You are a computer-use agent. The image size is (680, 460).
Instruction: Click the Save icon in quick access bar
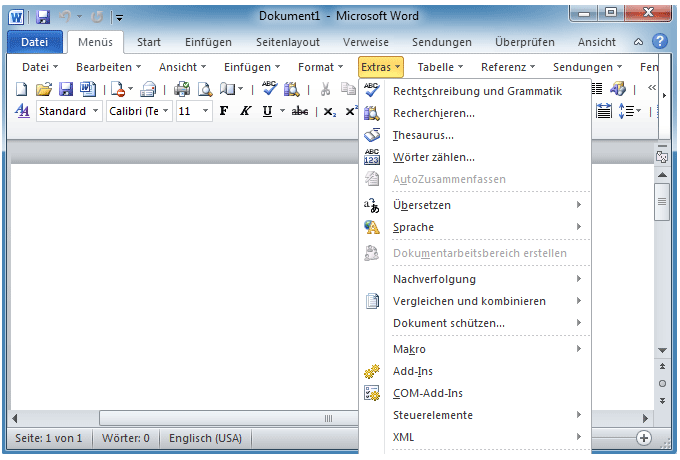[42, 17]
